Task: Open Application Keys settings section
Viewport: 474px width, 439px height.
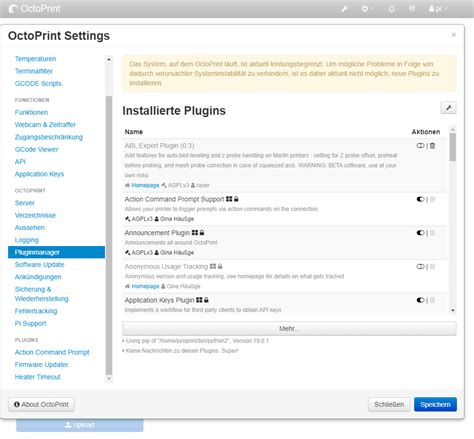Action: tap(39, 174)
